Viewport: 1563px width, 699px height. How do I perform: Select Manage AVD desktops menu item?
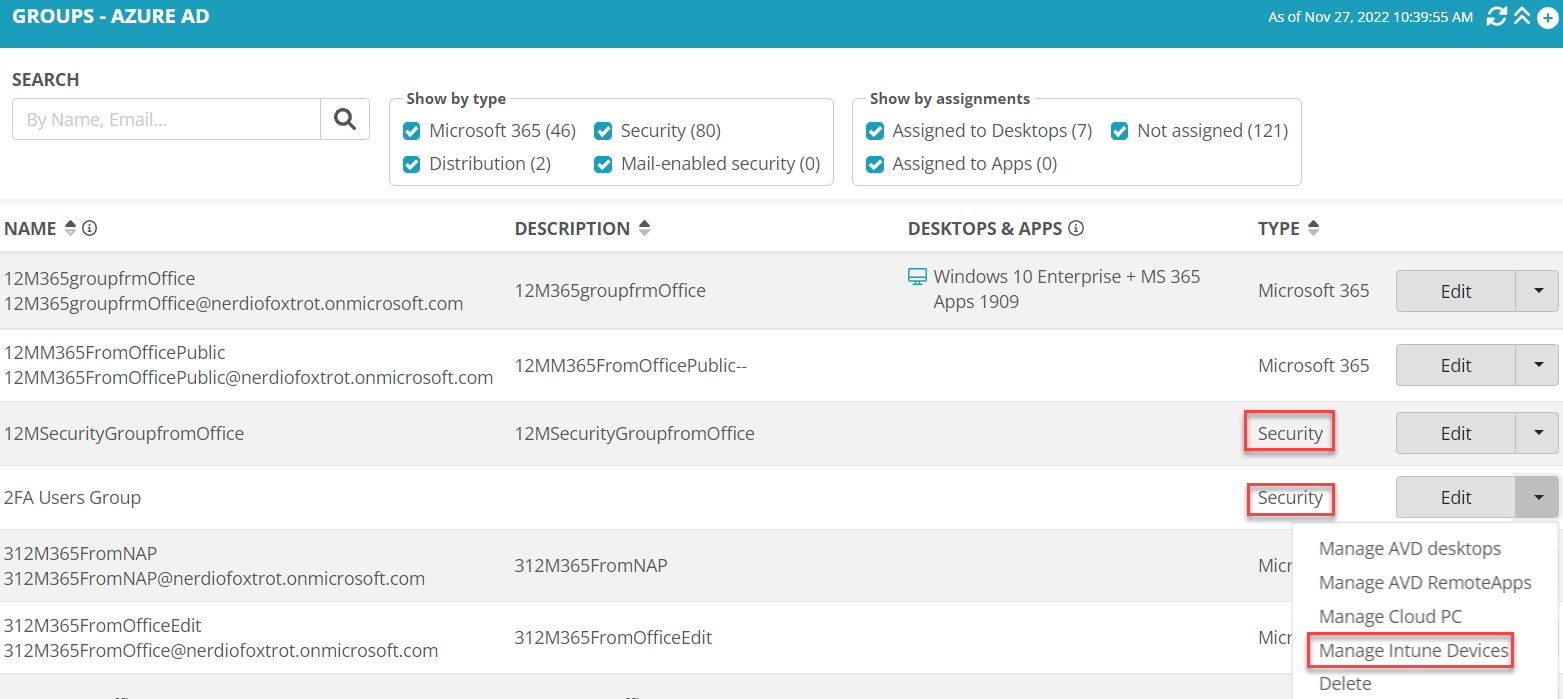1410,549
